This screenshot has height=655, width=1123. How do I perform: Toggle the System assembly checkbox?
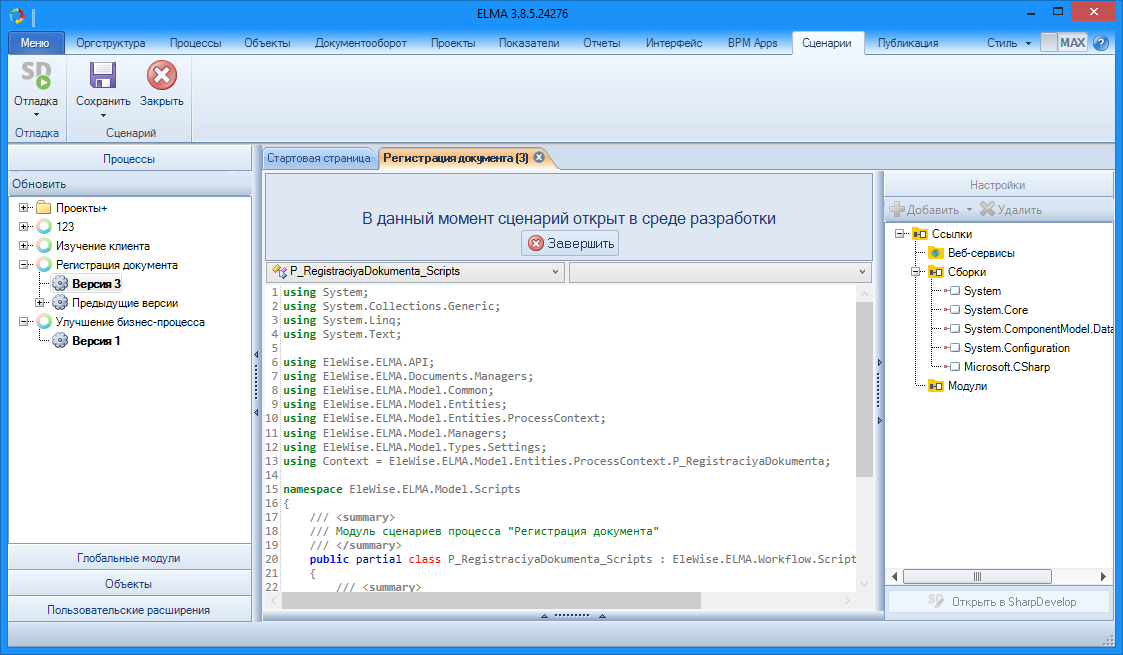954,291
